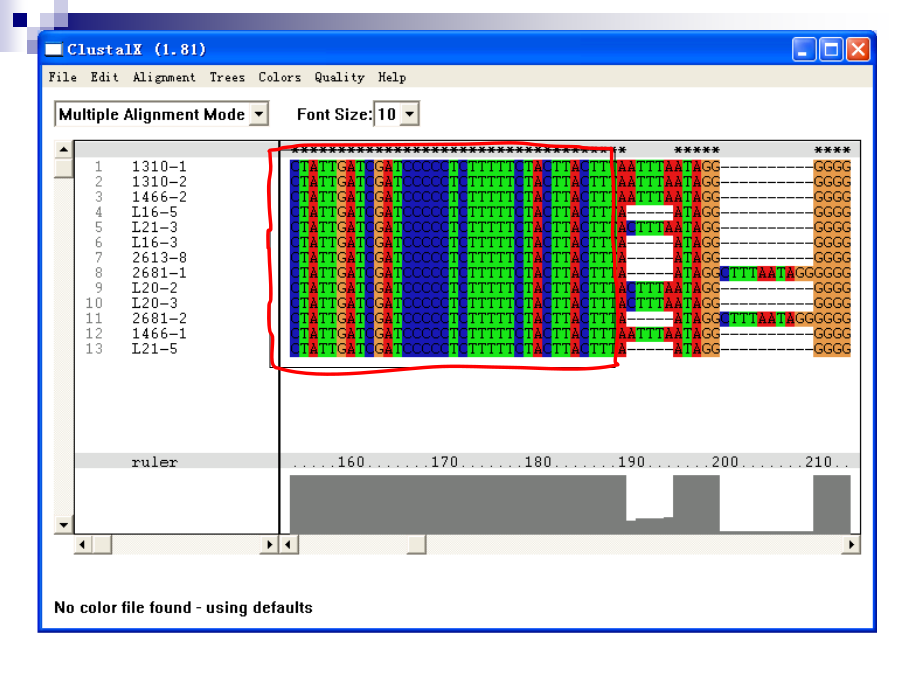This screenshot has height=675, width=900.
Task: Click the status message about color file
Action: click(x=183, y=607)
